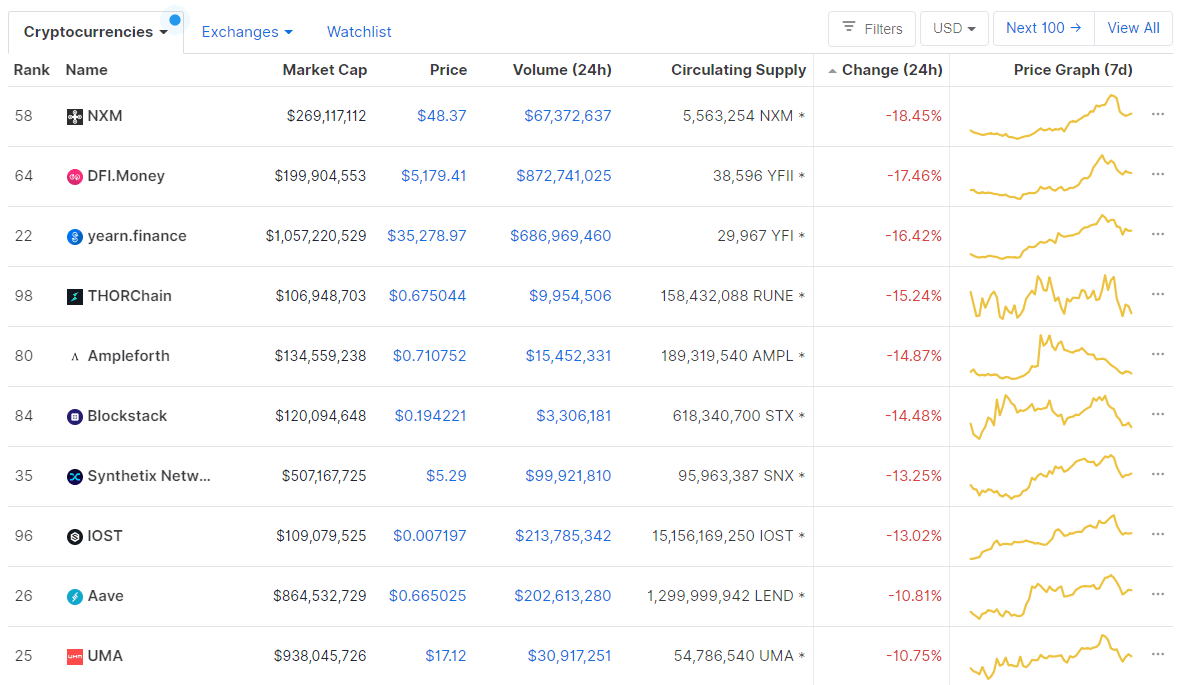Open the three-dot menu for Synthetix row

[x=1157, y=474]
